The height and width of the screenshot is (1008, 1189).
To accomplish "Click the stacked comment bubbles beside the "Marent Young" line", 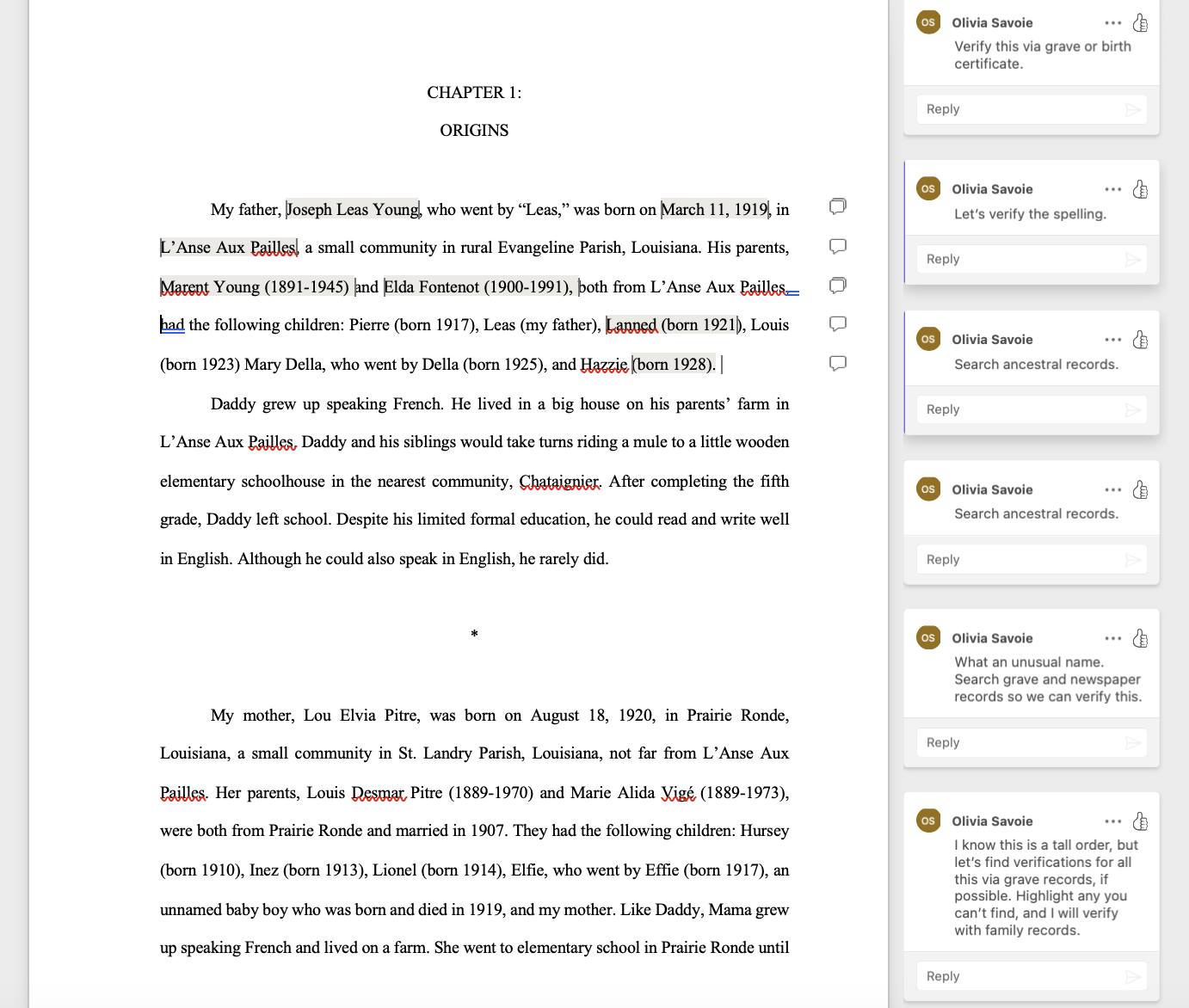I will click(x=837, y=286).
